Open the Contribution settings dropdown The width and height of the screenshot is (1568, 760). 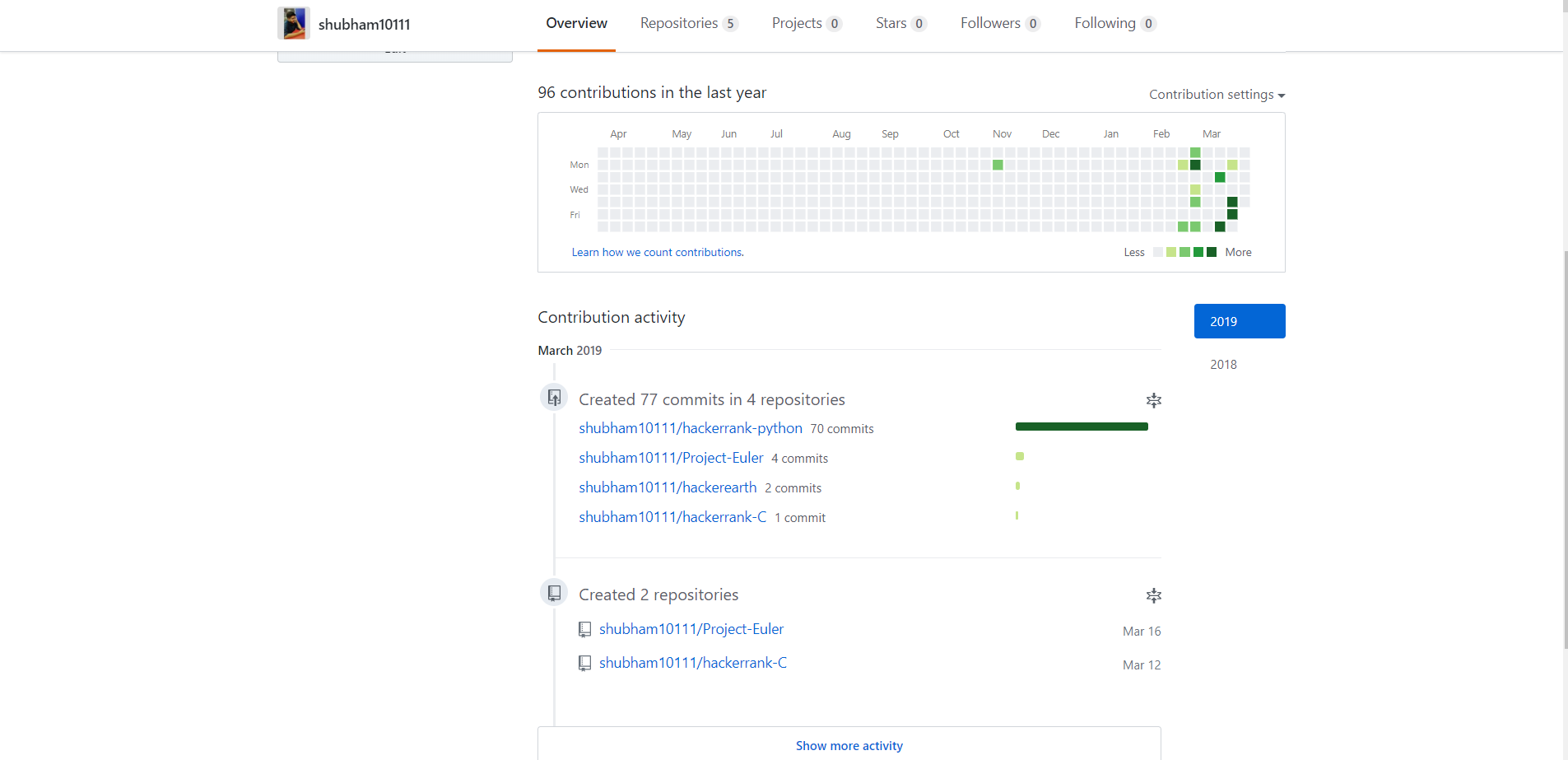pyautogui.click(x=1216, y=95)
